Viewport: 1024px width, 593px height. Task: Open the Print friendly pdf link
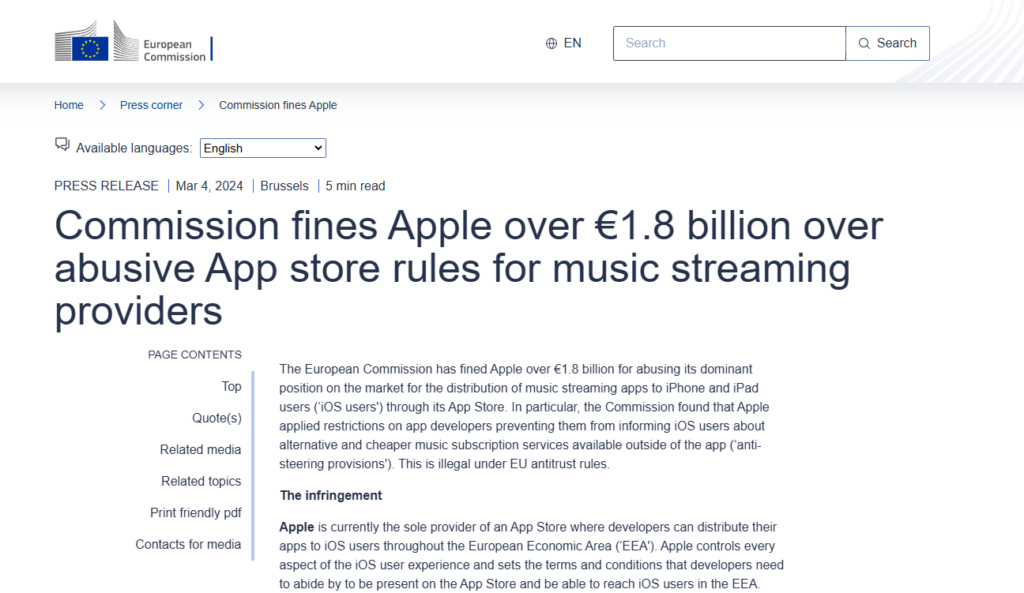click(195, 513)
